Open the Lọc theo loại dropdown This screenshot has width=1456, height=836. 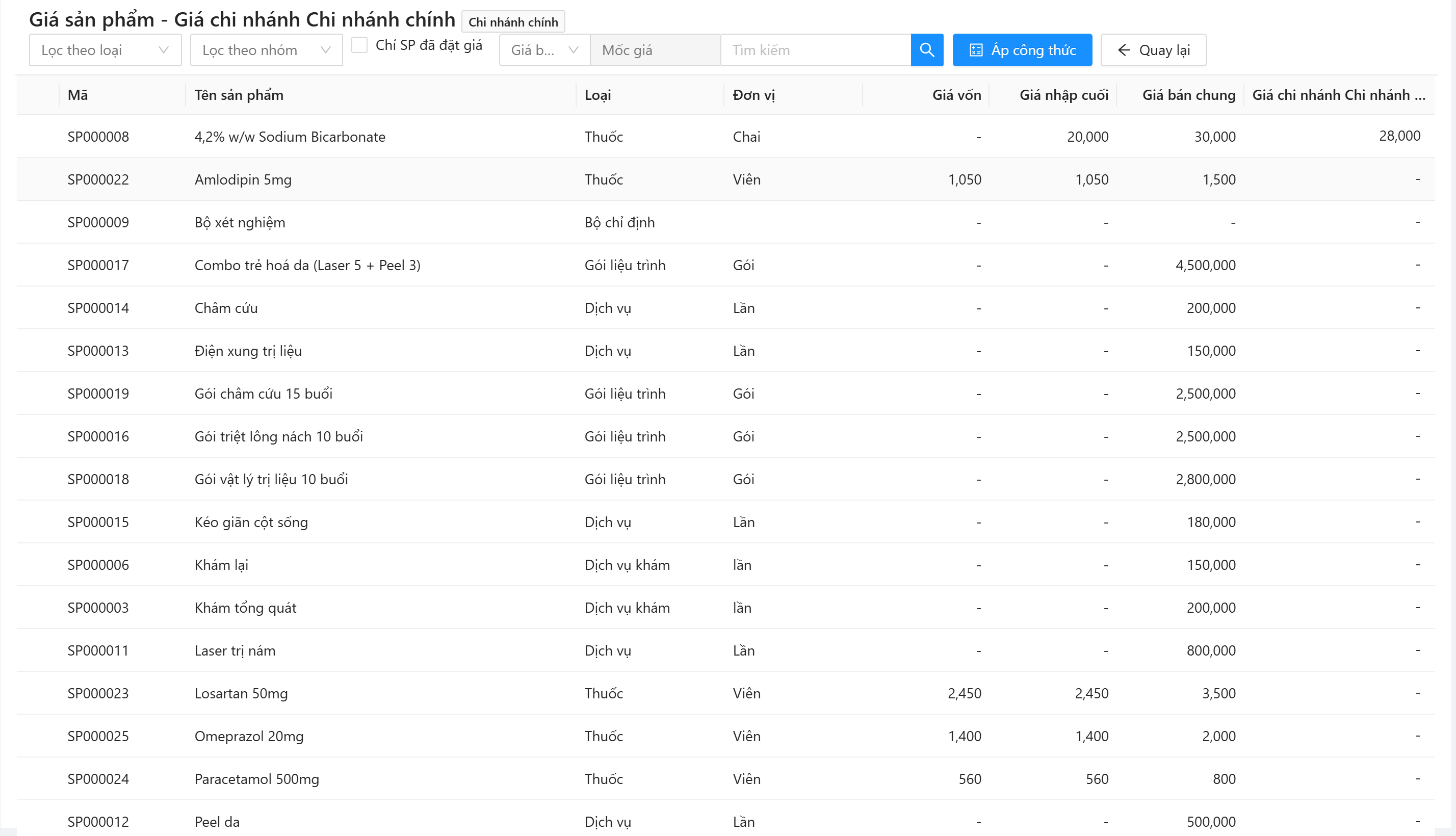click(105, 50)
